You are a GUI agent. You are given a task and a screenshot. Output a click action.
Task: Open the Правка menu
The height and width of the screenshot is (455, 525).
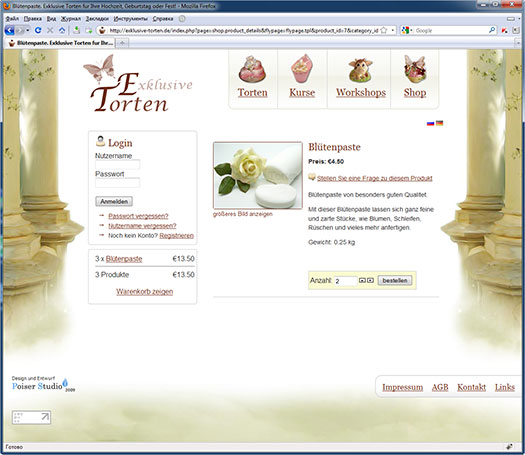(x=33, y=19)
